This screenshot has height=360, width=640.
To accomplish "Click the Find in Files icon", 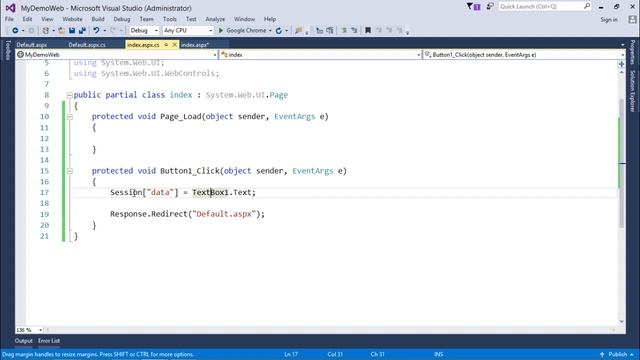I will (x=298, y=31).
